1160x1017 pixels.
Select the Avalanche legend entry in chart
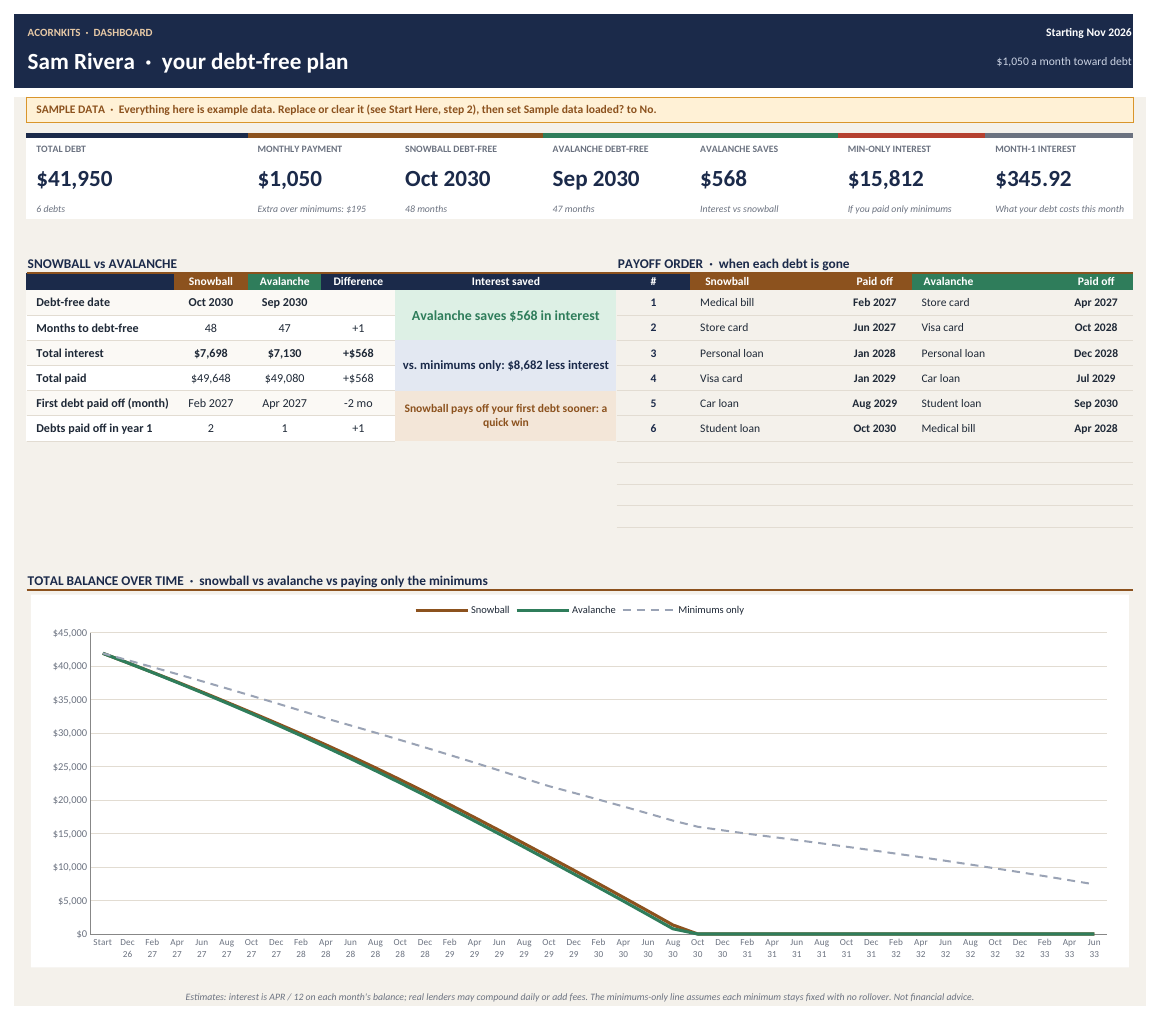point(566,609)
